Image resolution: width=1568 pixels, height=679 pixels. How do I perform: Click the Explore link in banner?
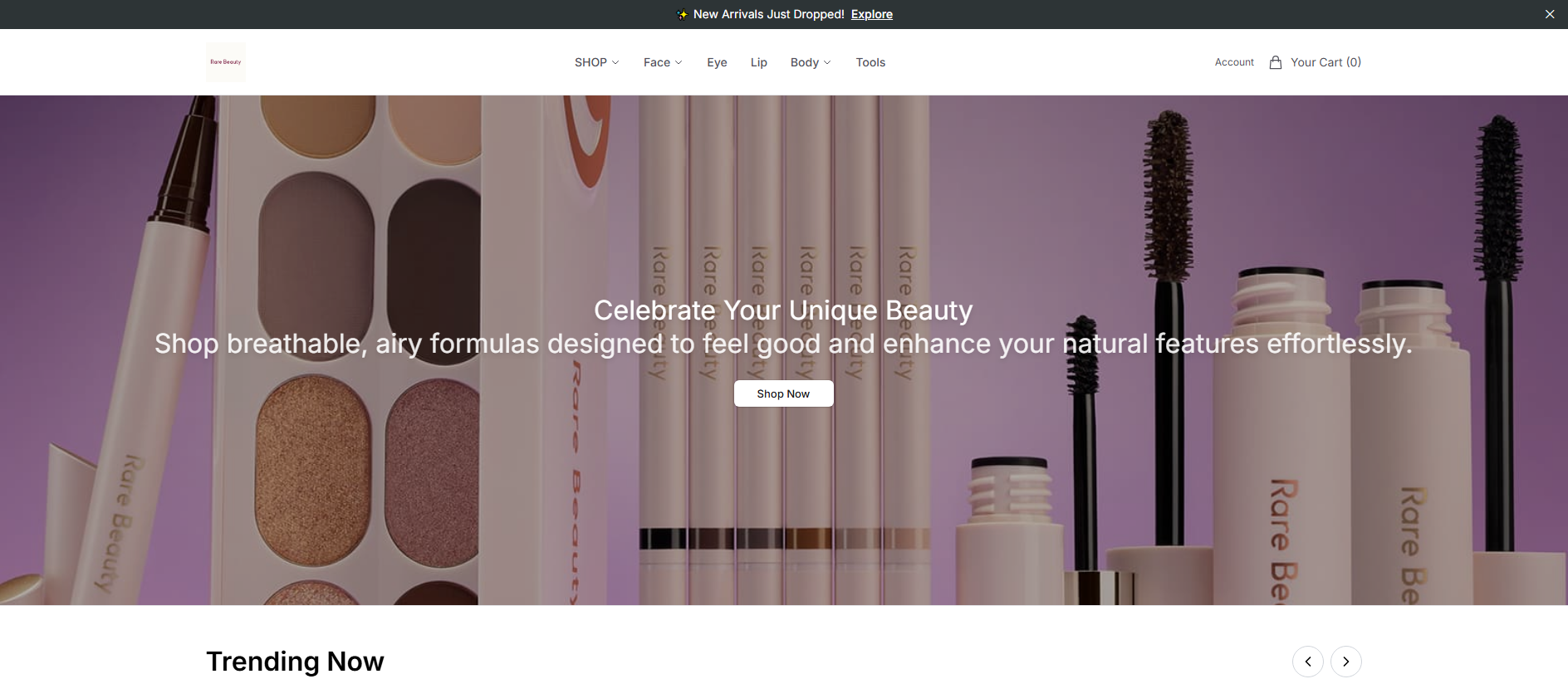(872, 14)
